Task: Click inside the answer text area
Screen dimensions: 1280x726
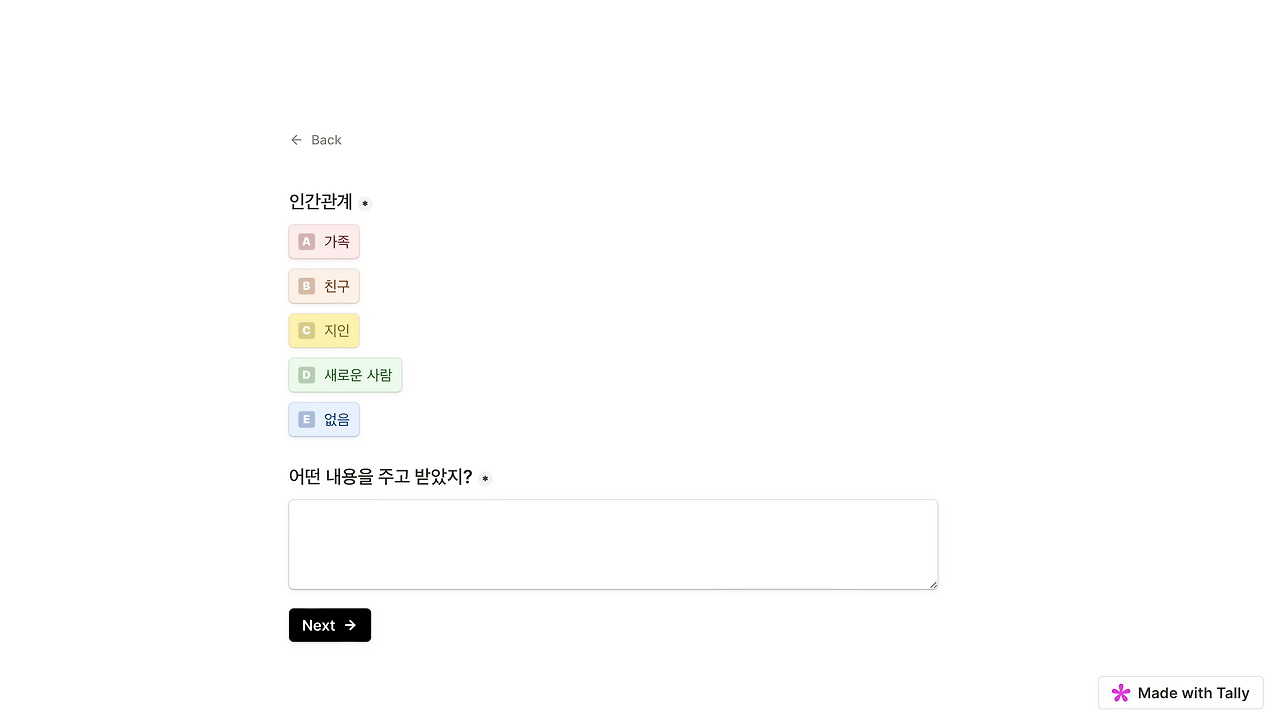Action: click(x=613, y=544)
